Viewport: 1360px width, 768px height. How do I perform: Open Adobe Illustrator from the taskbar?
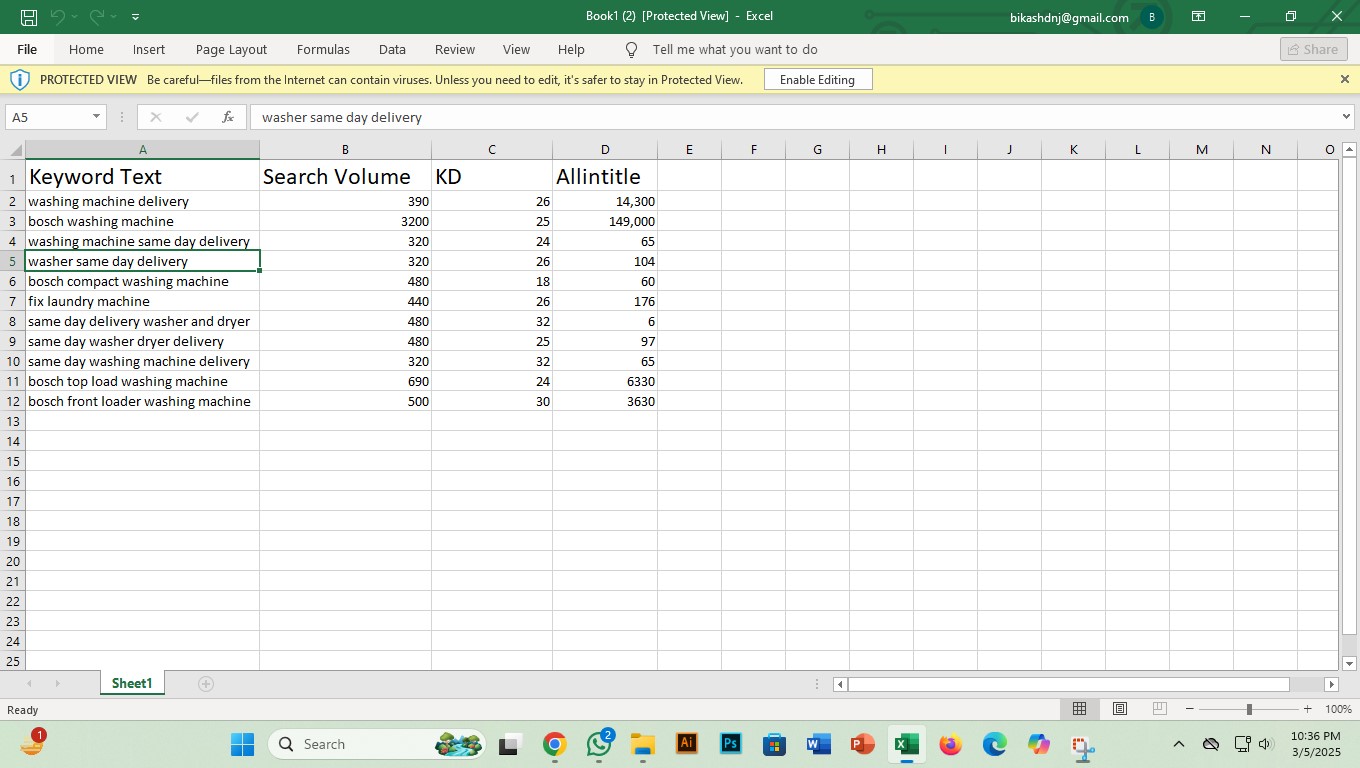(x=687, y=744)
